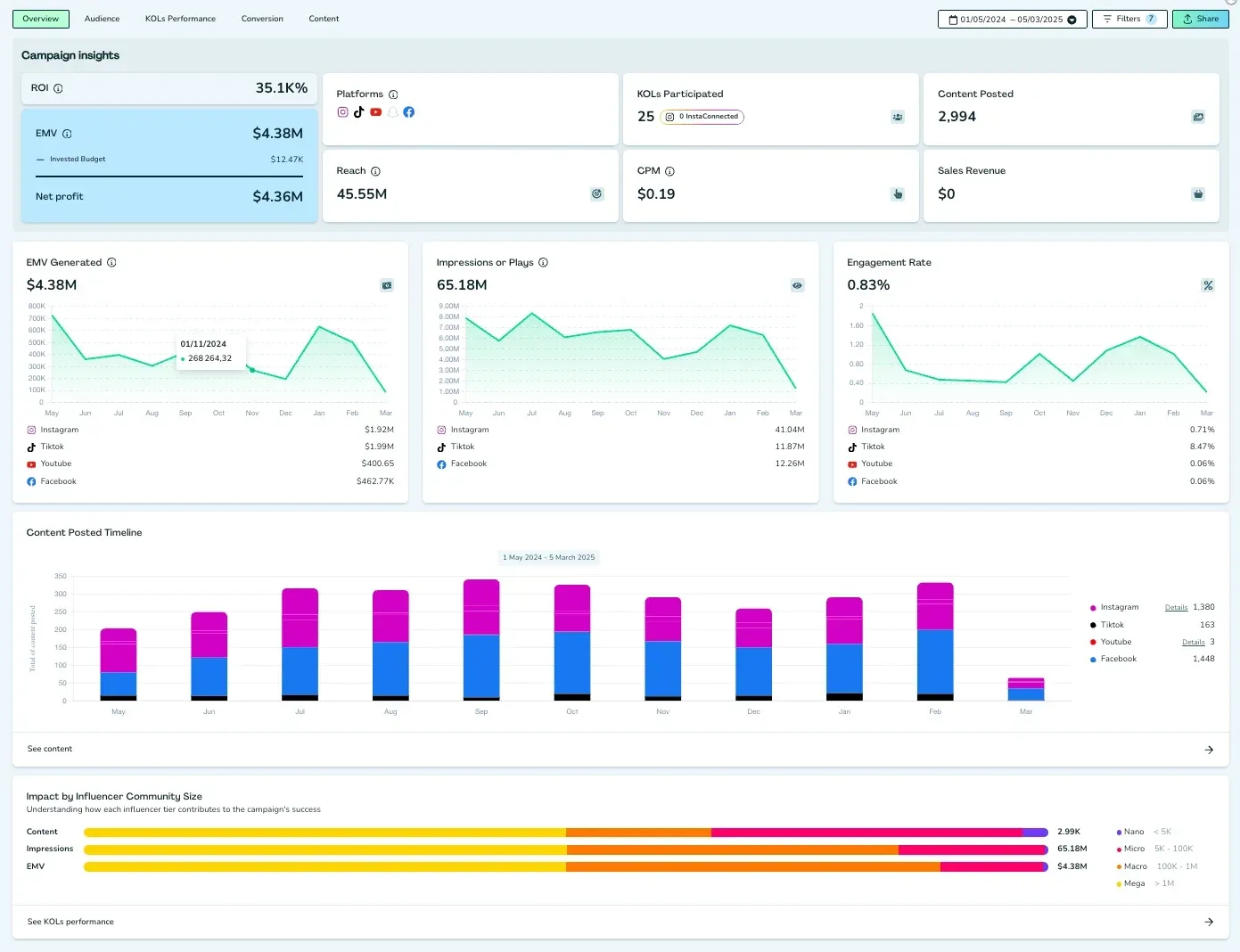The height and width of the screenshot is (952, 1240).
Task: Select the Content tab
Action: point(324,19)
